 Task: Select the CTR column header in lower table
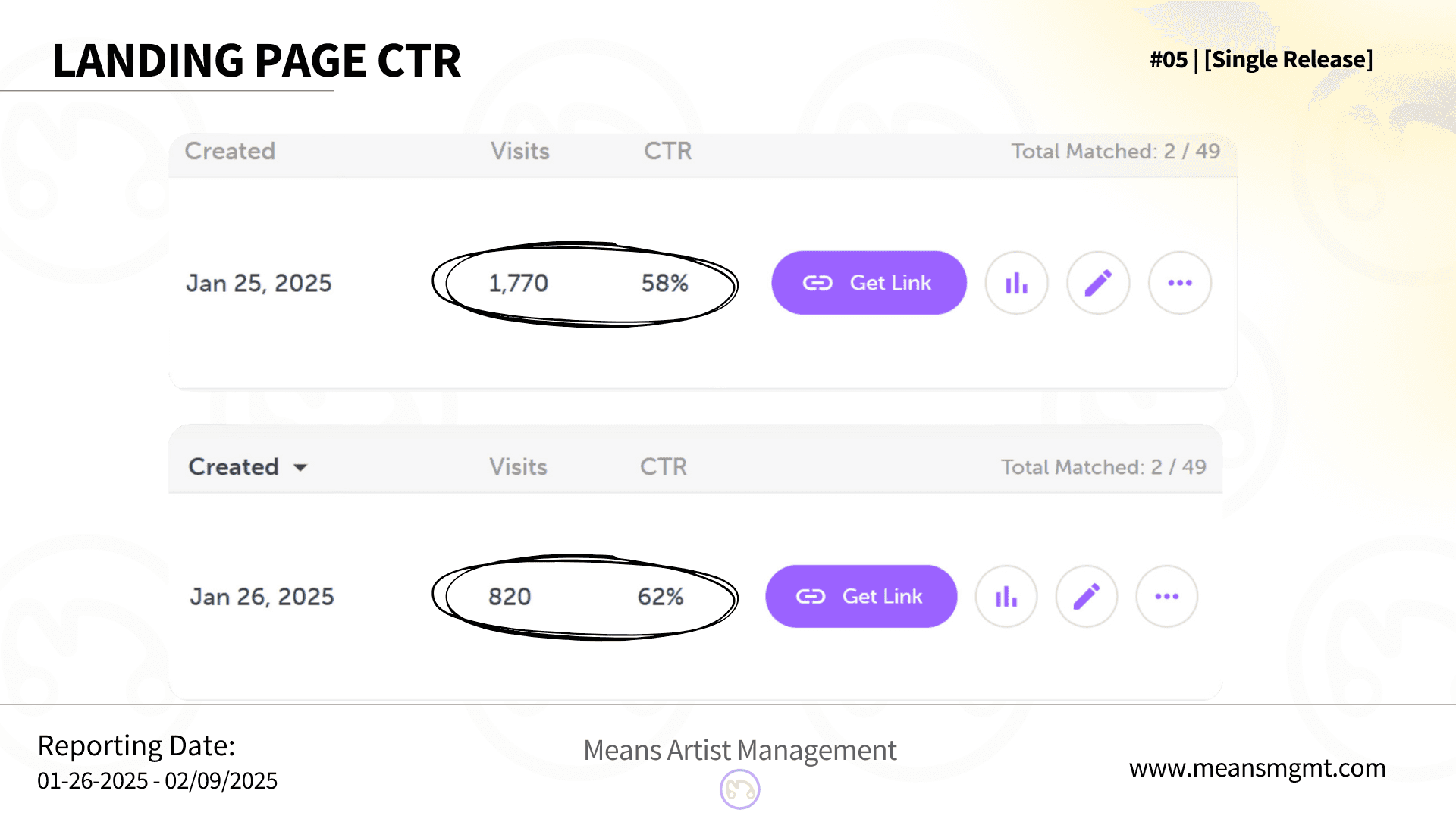[664, 466]
